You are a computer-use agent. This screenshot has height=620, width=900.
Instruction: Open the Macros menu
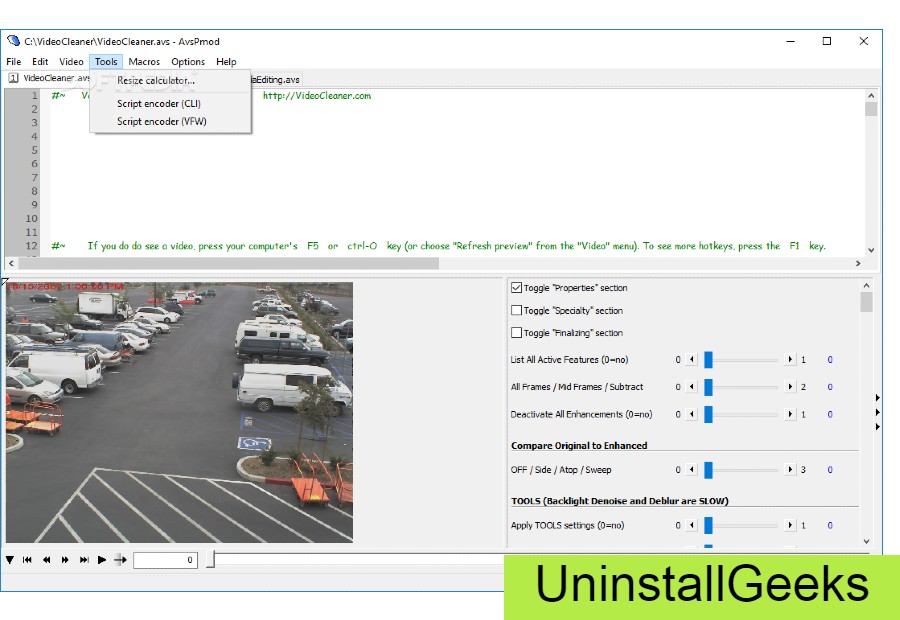click(x=144, y=61)
